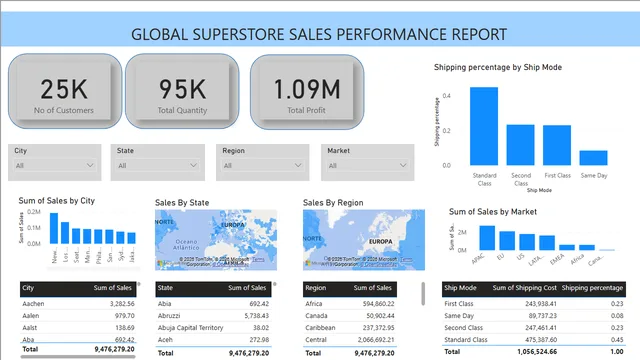Select the Same Day row in ship mode table
This screenshot has width=640, height=360.
534,316
